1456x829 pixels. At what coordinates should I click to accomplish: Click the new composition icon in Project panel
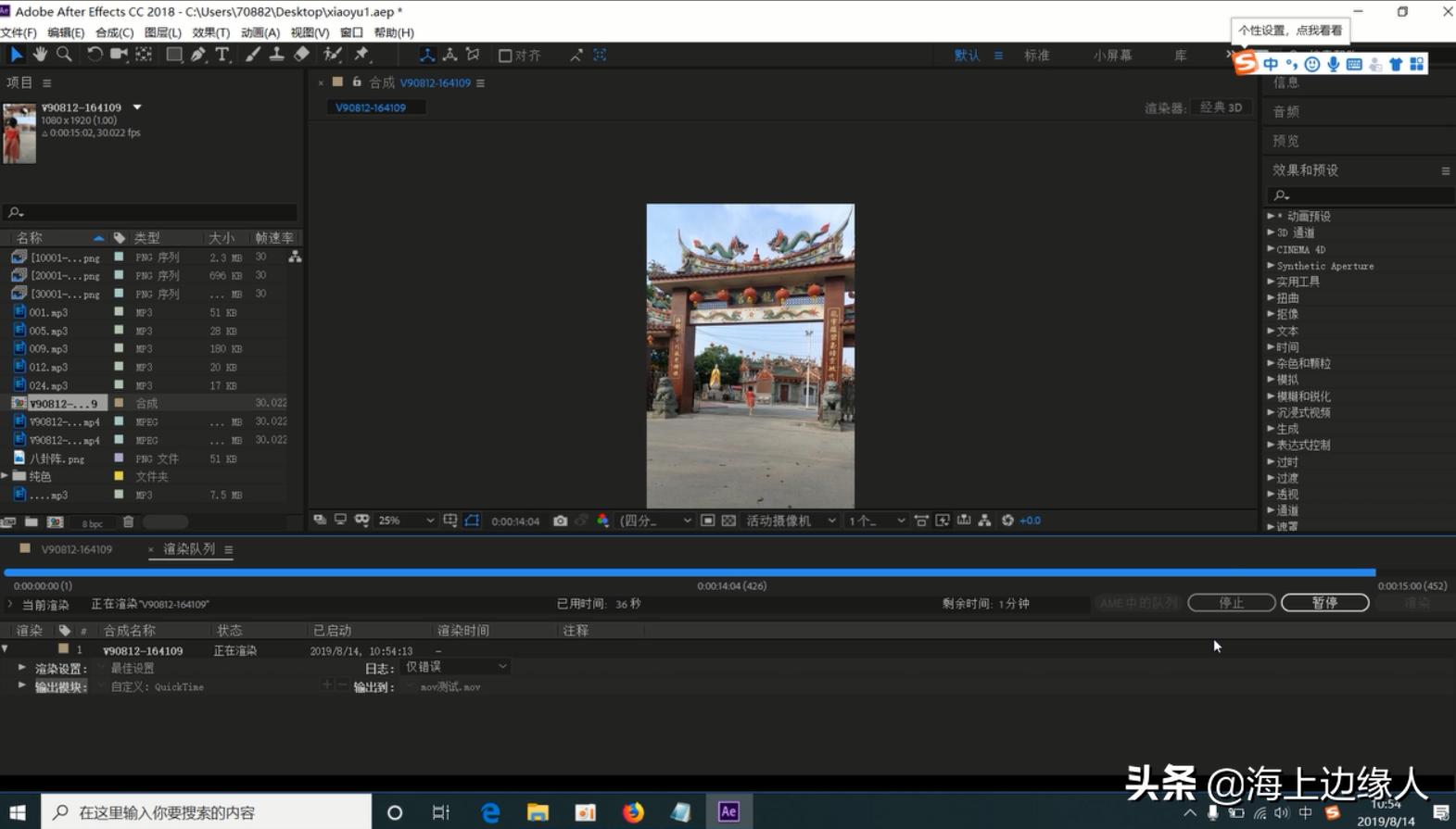point(55,522)
